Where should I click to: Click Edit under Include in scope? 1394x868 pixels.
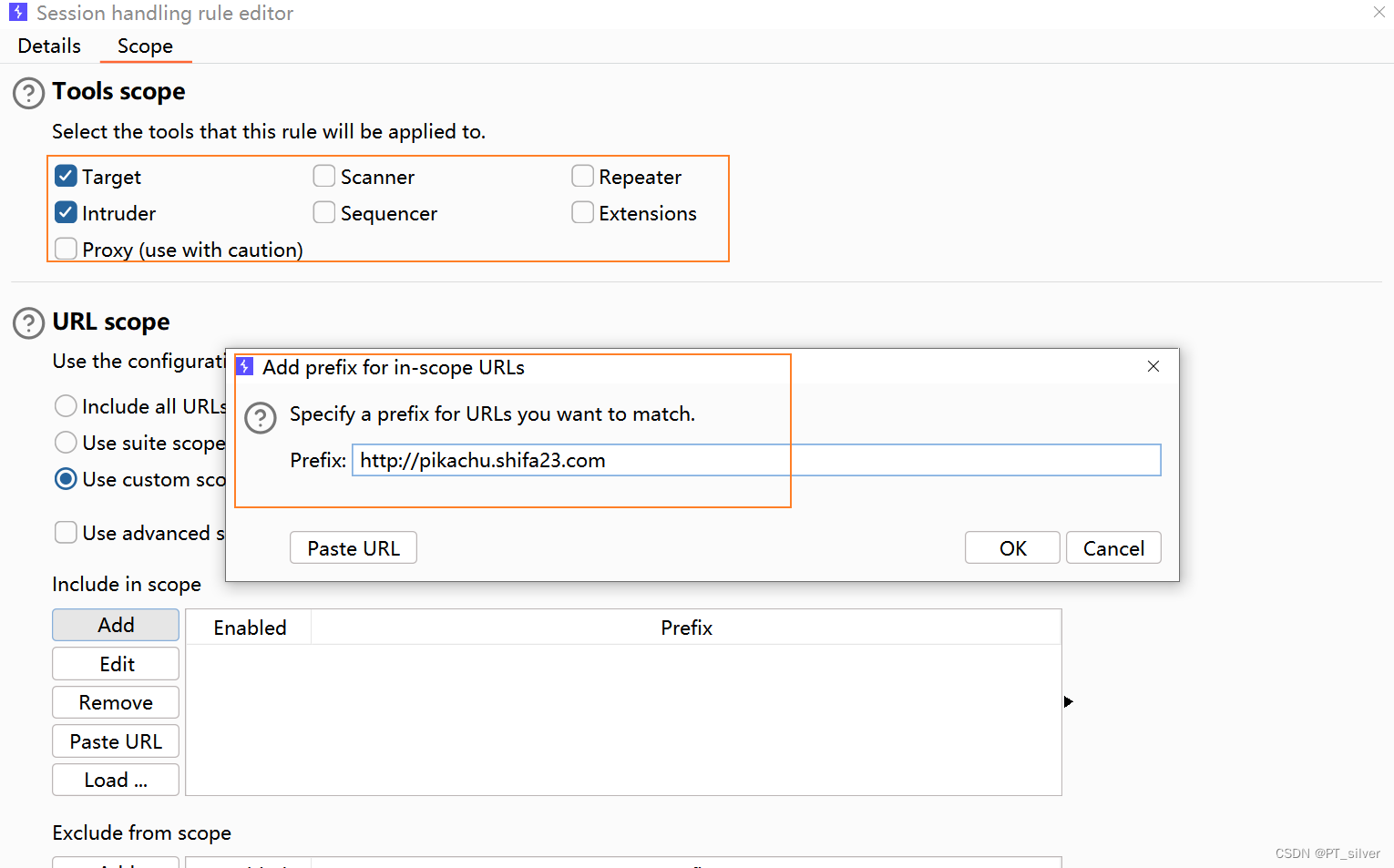pos(116,664)
